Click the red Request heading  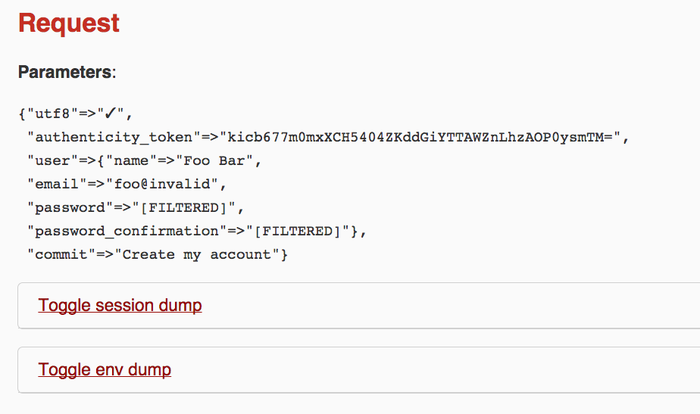(69, 23)
